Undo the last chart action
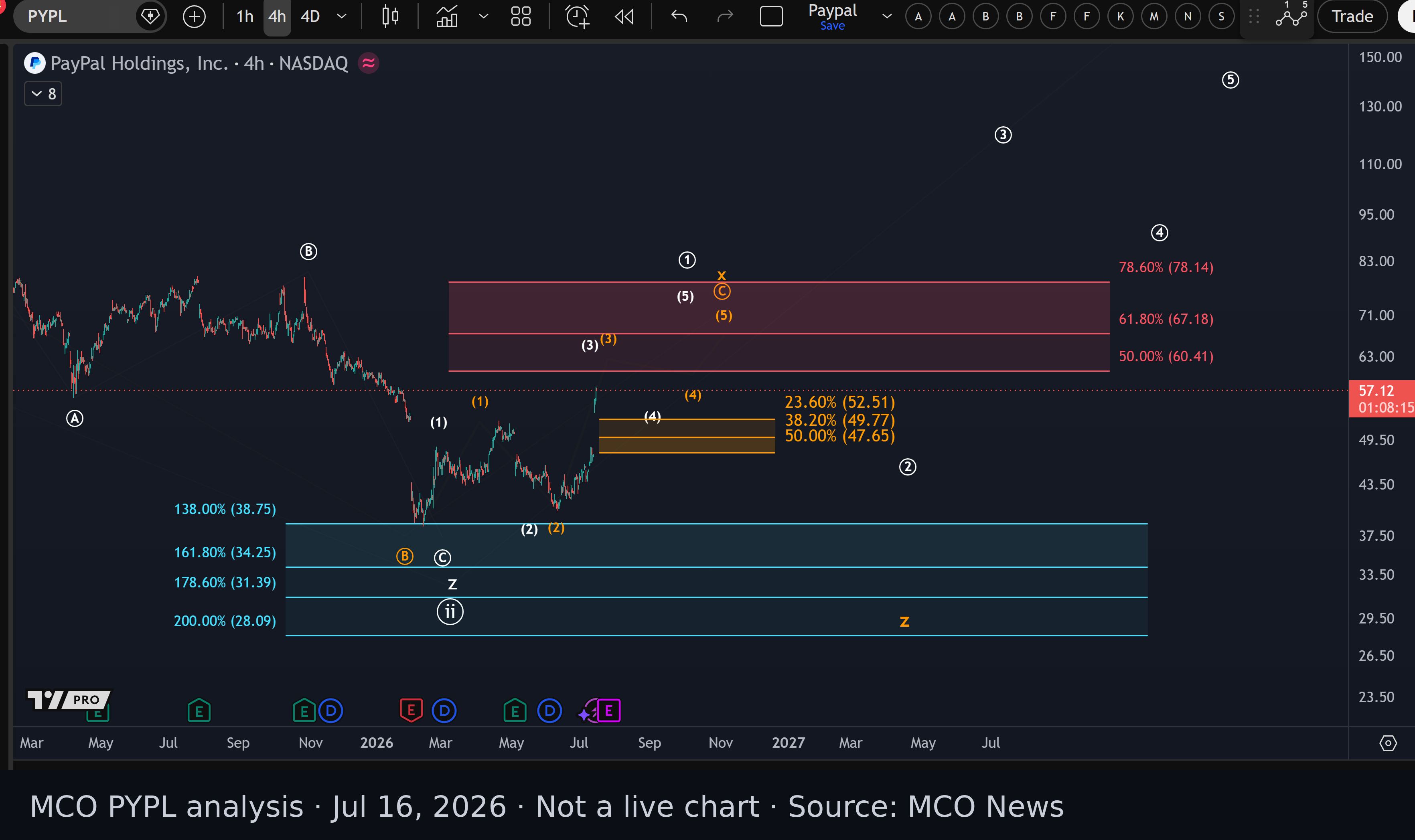 679,16
